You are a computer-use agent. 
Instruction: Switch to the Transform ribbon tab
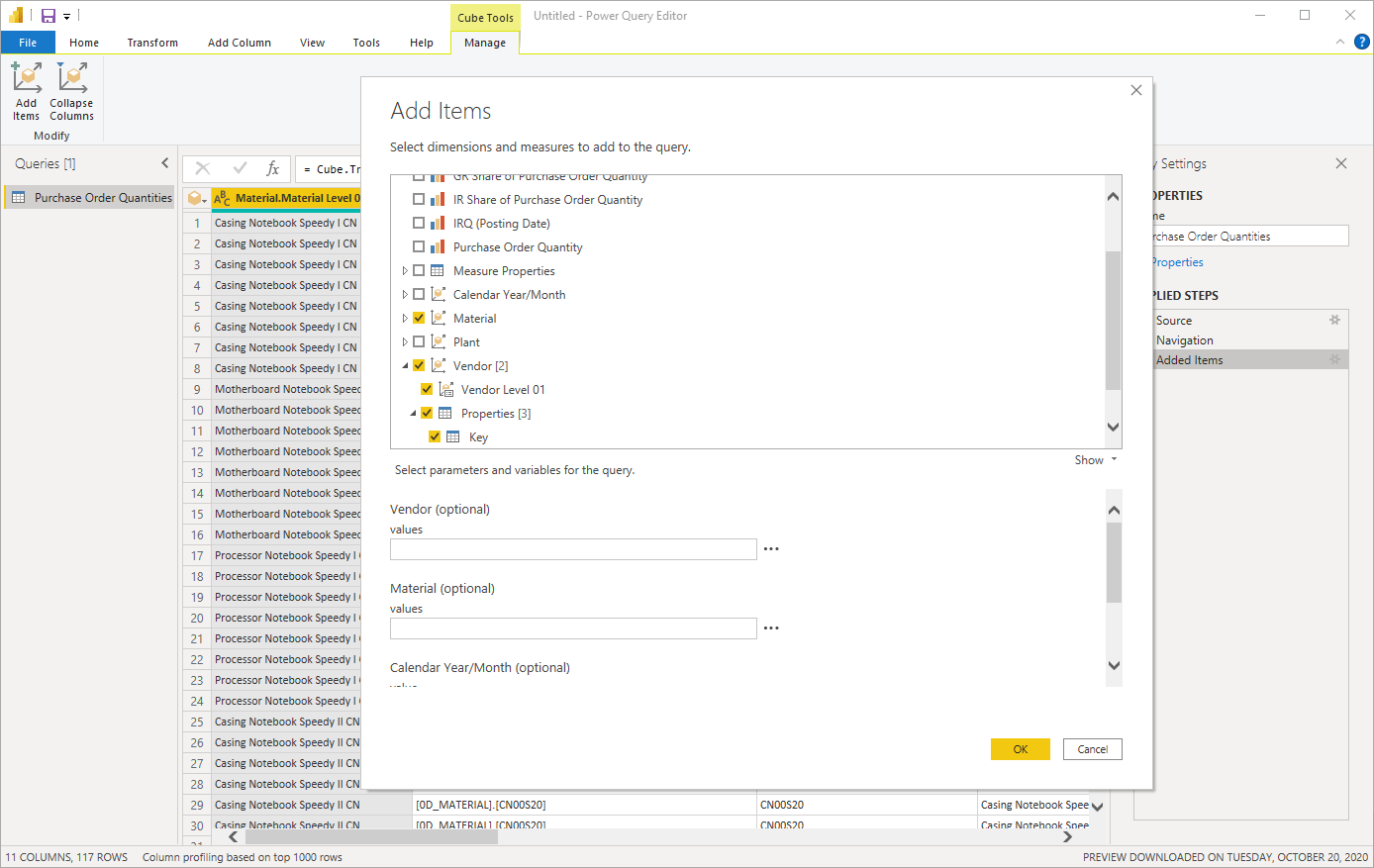(152, 43)
